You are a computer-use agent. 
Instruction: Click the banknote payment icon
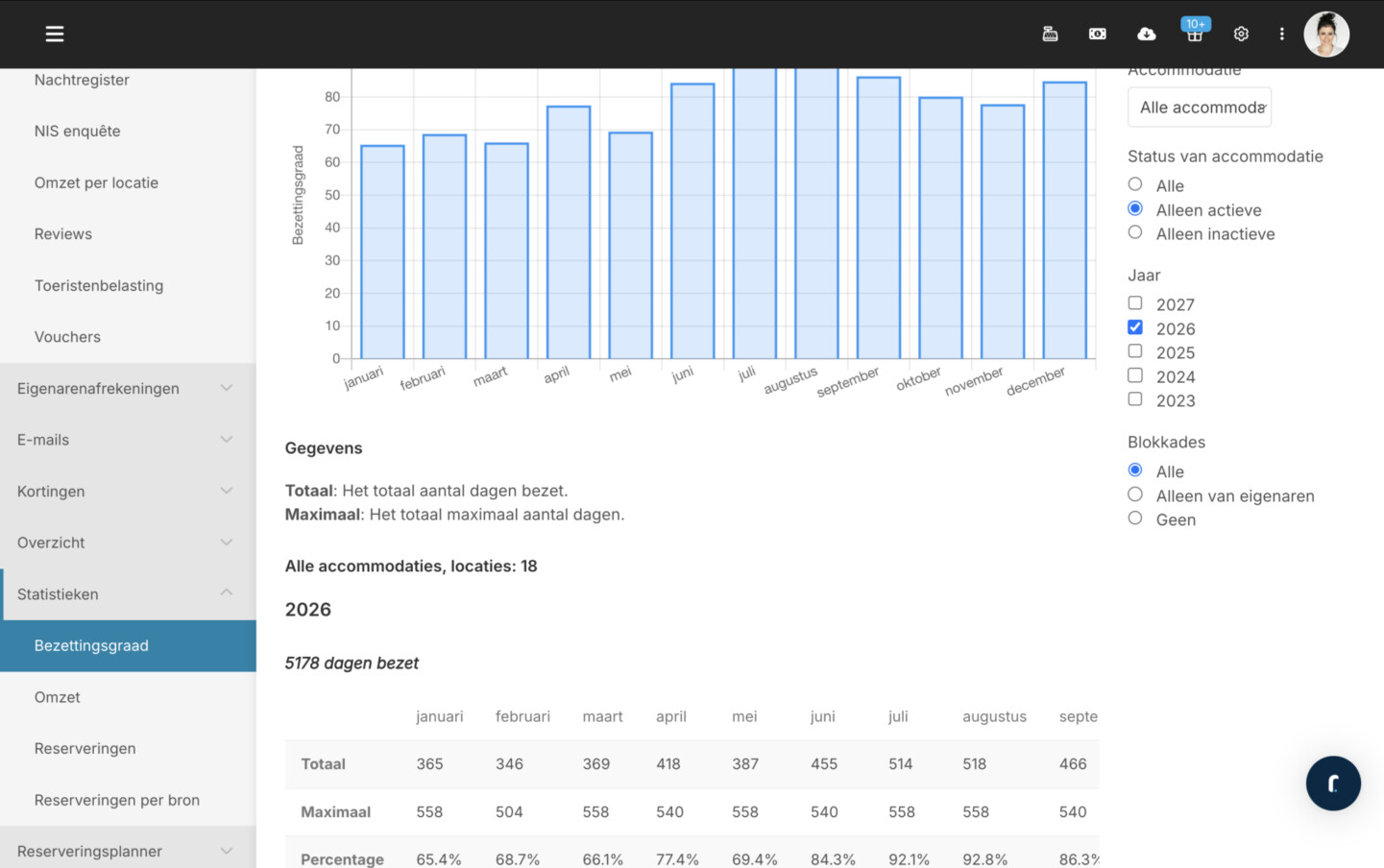(1097, 34)
